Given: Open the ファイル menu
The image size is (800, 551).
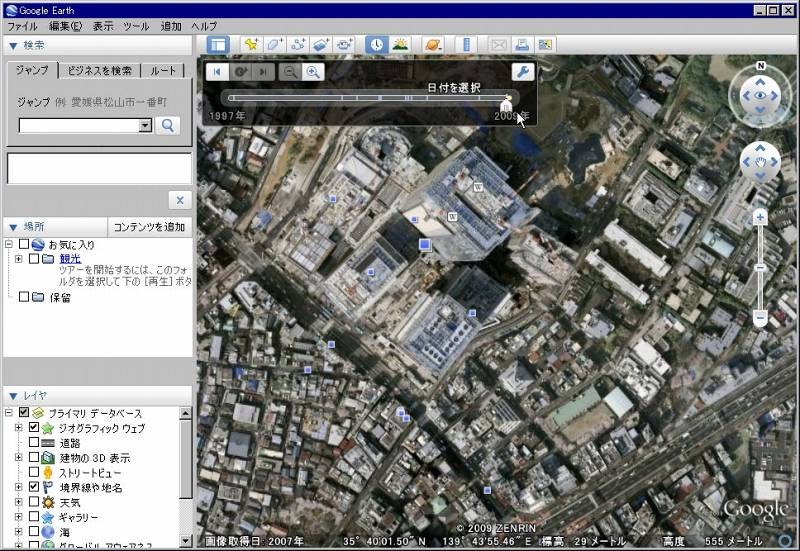Looking at the screenshot, I should 22,26.
